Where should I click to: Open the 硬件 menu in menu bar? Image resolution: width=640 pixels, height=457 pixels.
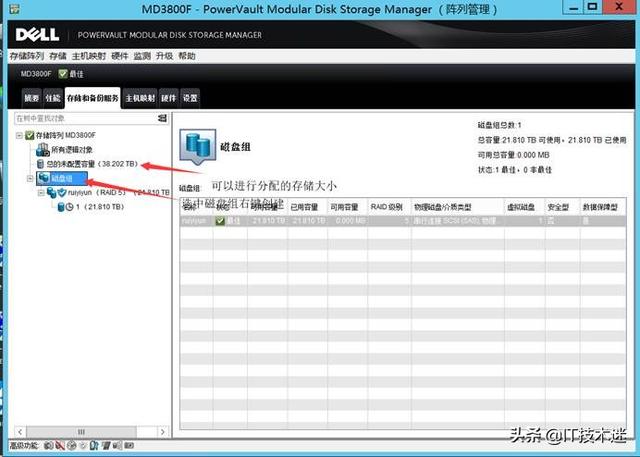(x=120, y=56)
